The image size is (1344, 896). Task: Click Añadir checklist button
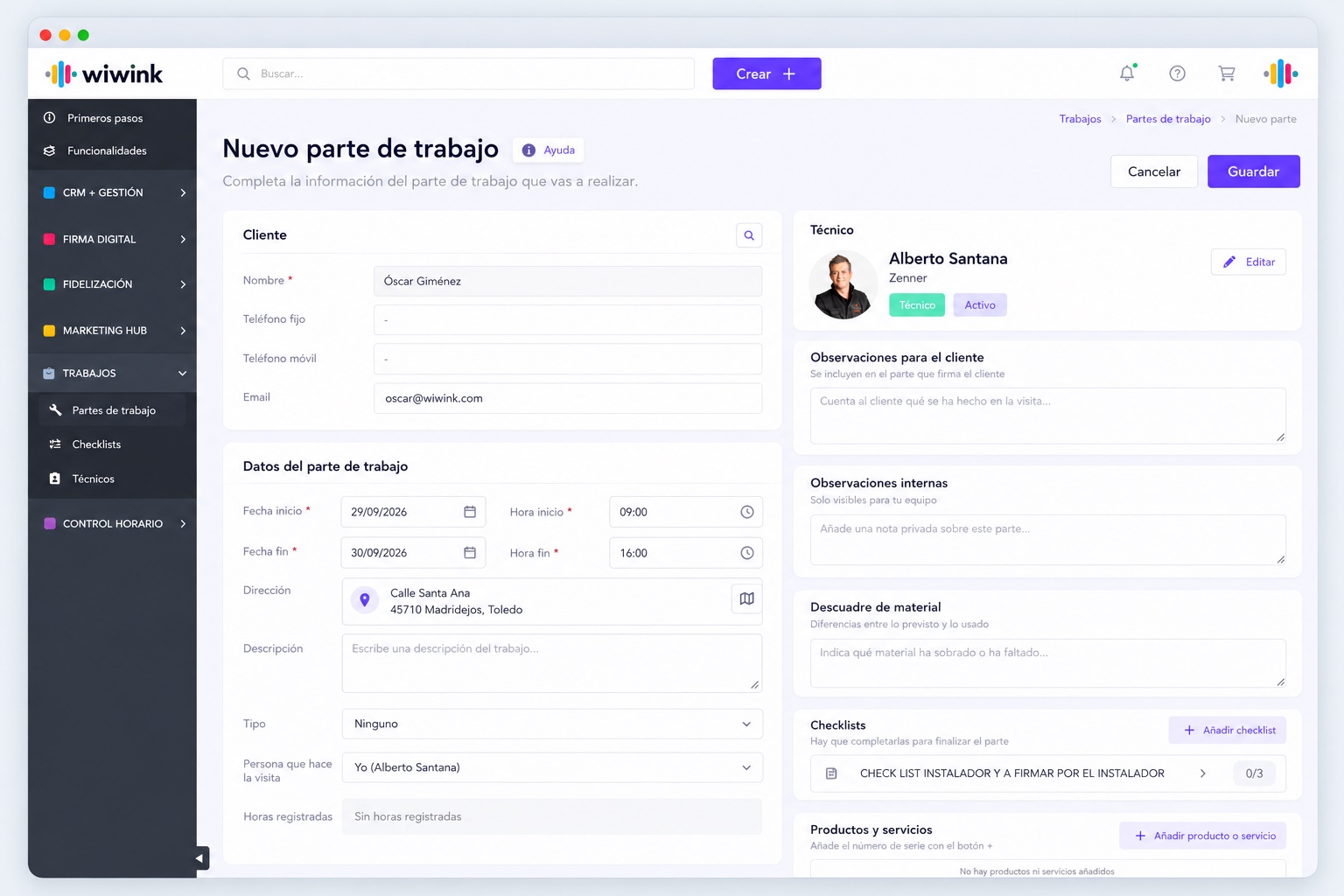[x=1228, y=730]
